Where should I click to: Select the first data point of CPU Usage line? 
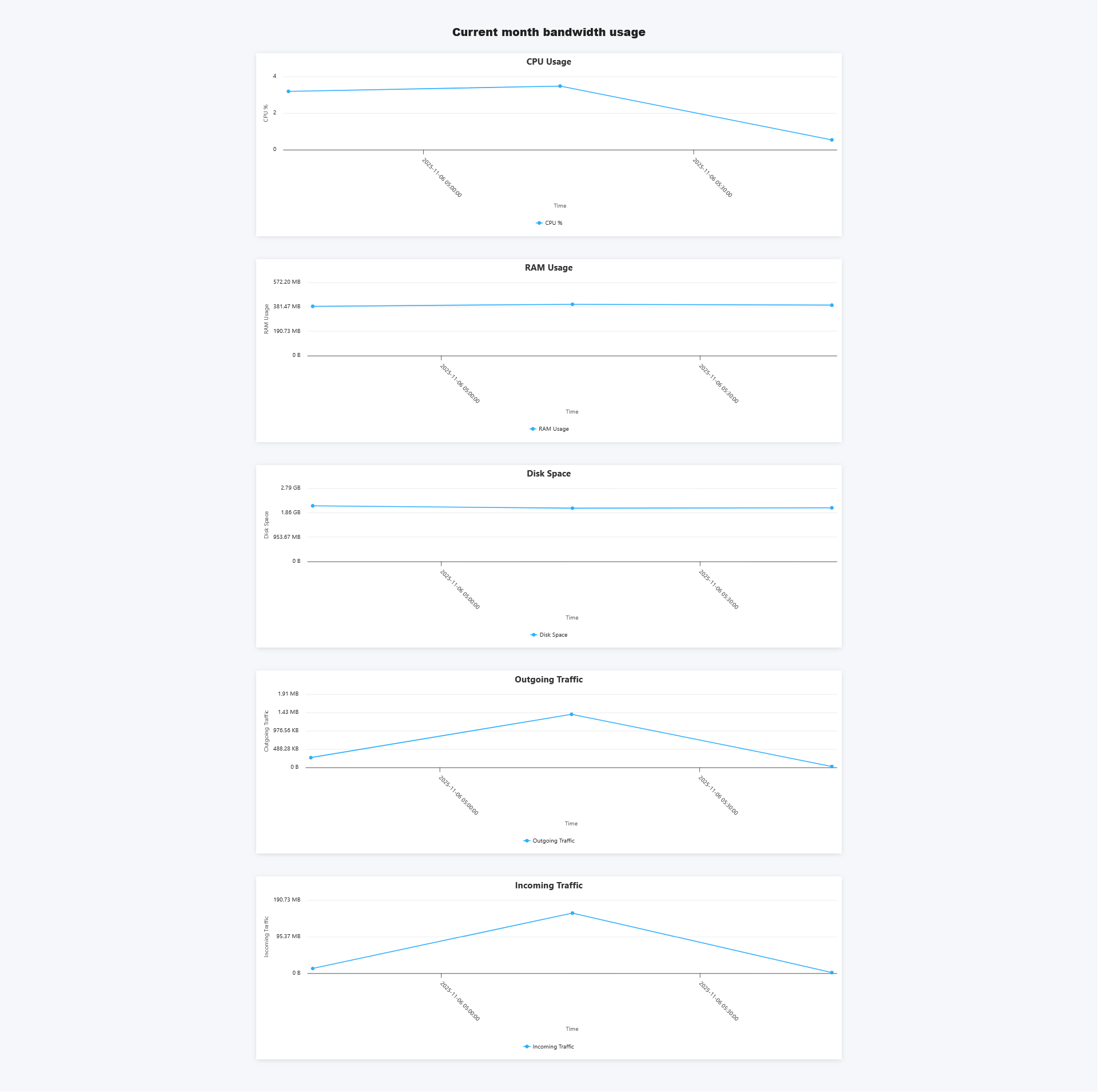pos(288,92)
